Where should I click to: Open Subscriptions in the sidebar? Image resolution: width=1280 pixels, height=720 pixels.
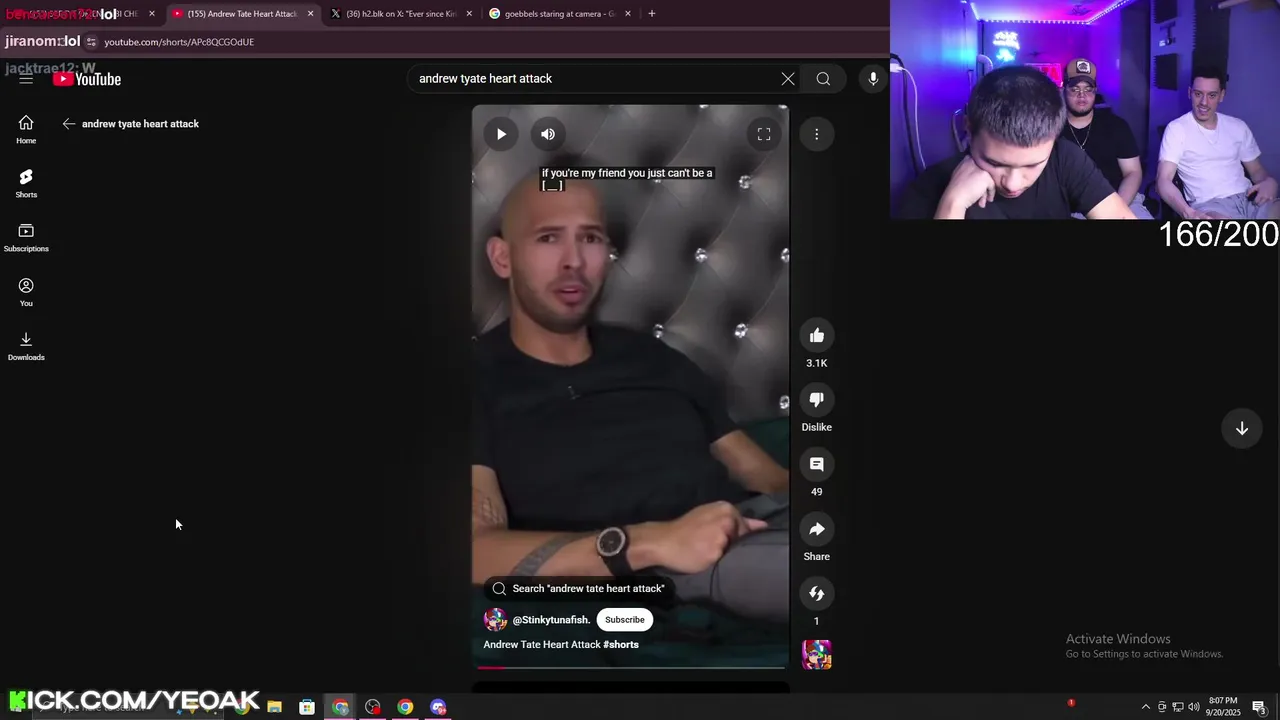26,237
